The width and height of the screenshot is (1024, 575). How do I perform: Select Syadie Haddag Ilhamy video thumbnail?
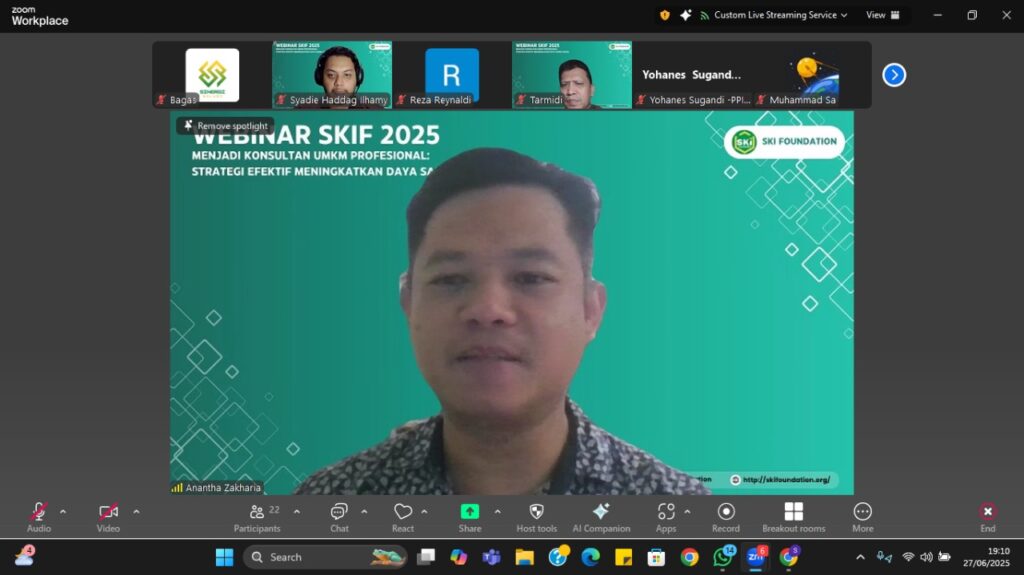332,74
